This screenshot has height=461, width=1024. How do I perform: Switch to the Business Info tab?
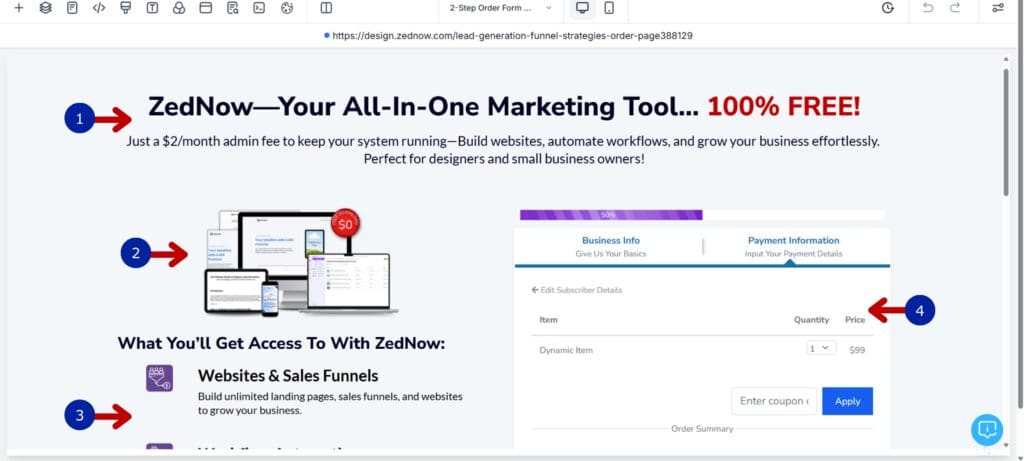pyautogui.click(x=611, y=246)
